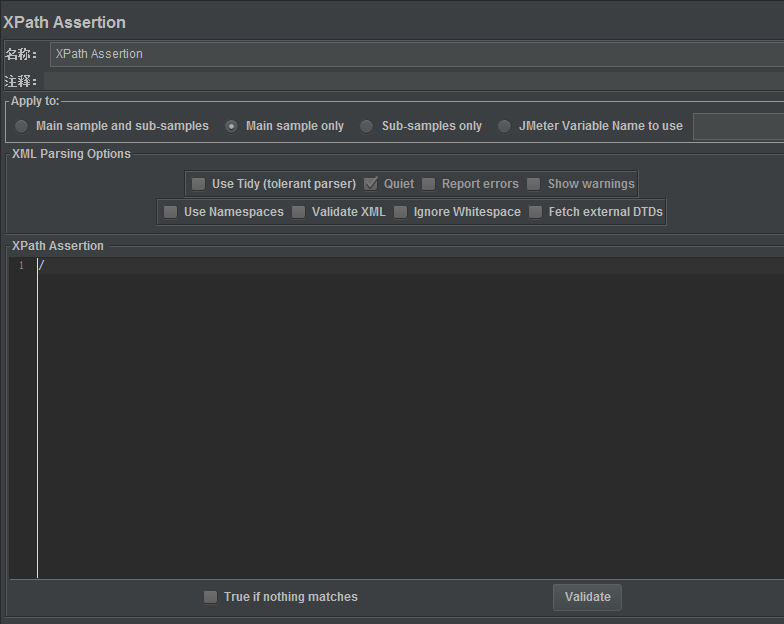Check 'Fetch external DTDs' option
Screen dimensions: 784x624
[536, 212]
